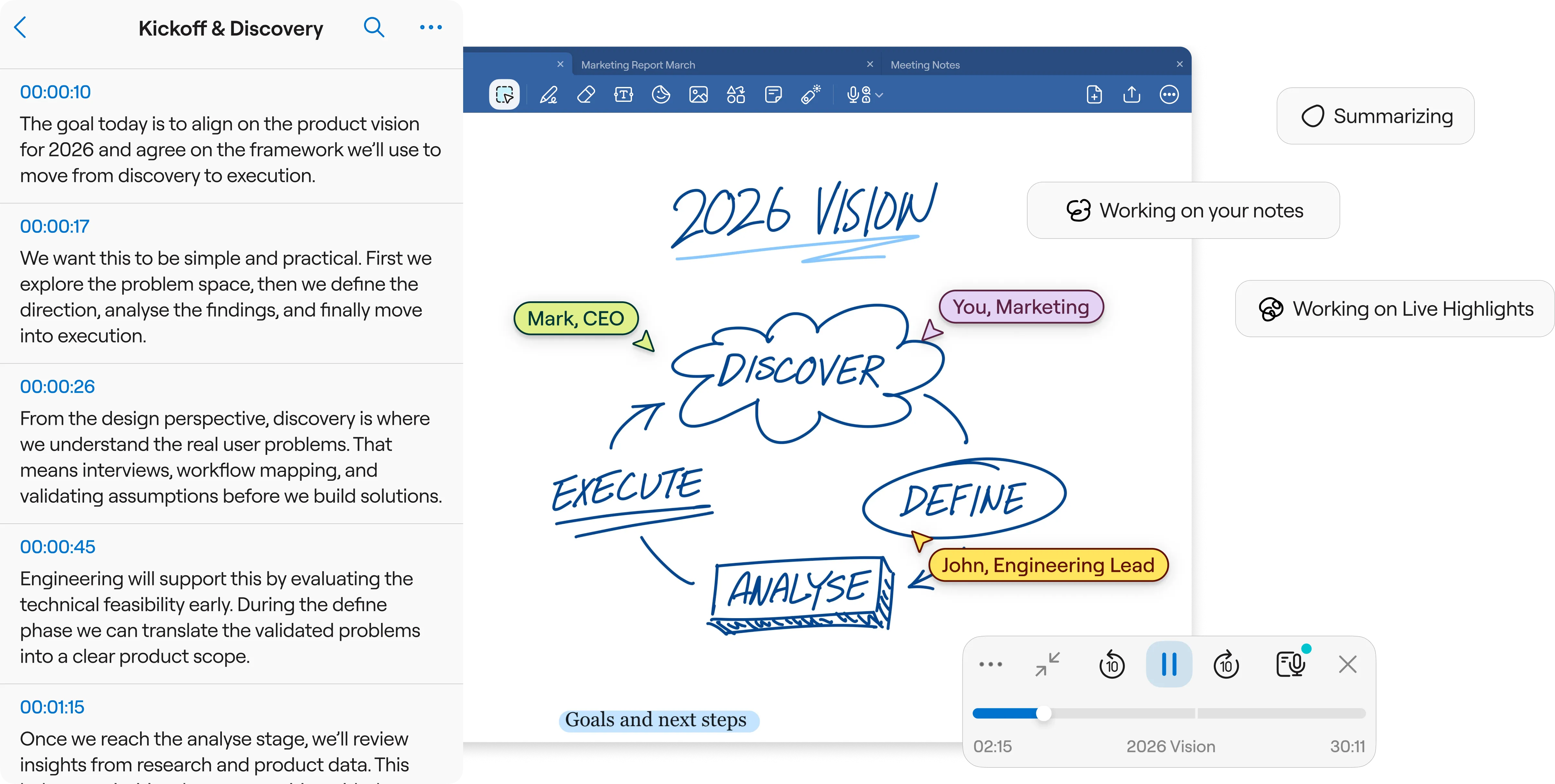The width and height of the screenshot is (1555, 784).
Task: Click the elapsed time 02:15
Action: [992, 746]
